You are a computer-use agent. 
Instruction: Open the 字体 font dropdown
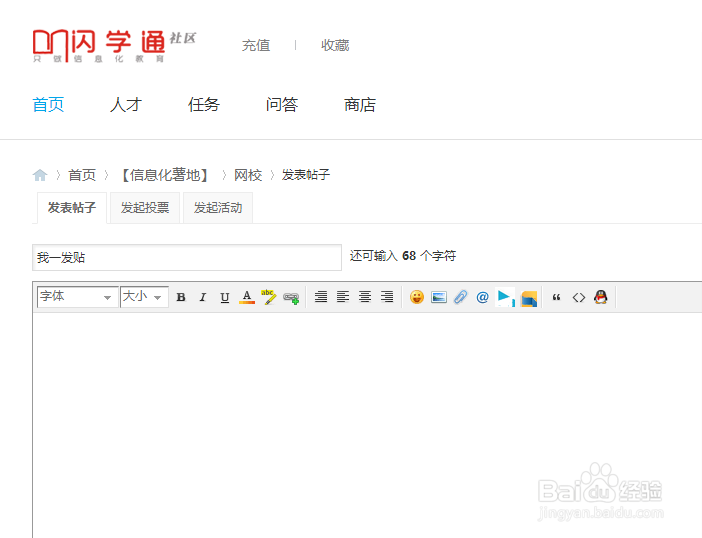click(77, 297)
